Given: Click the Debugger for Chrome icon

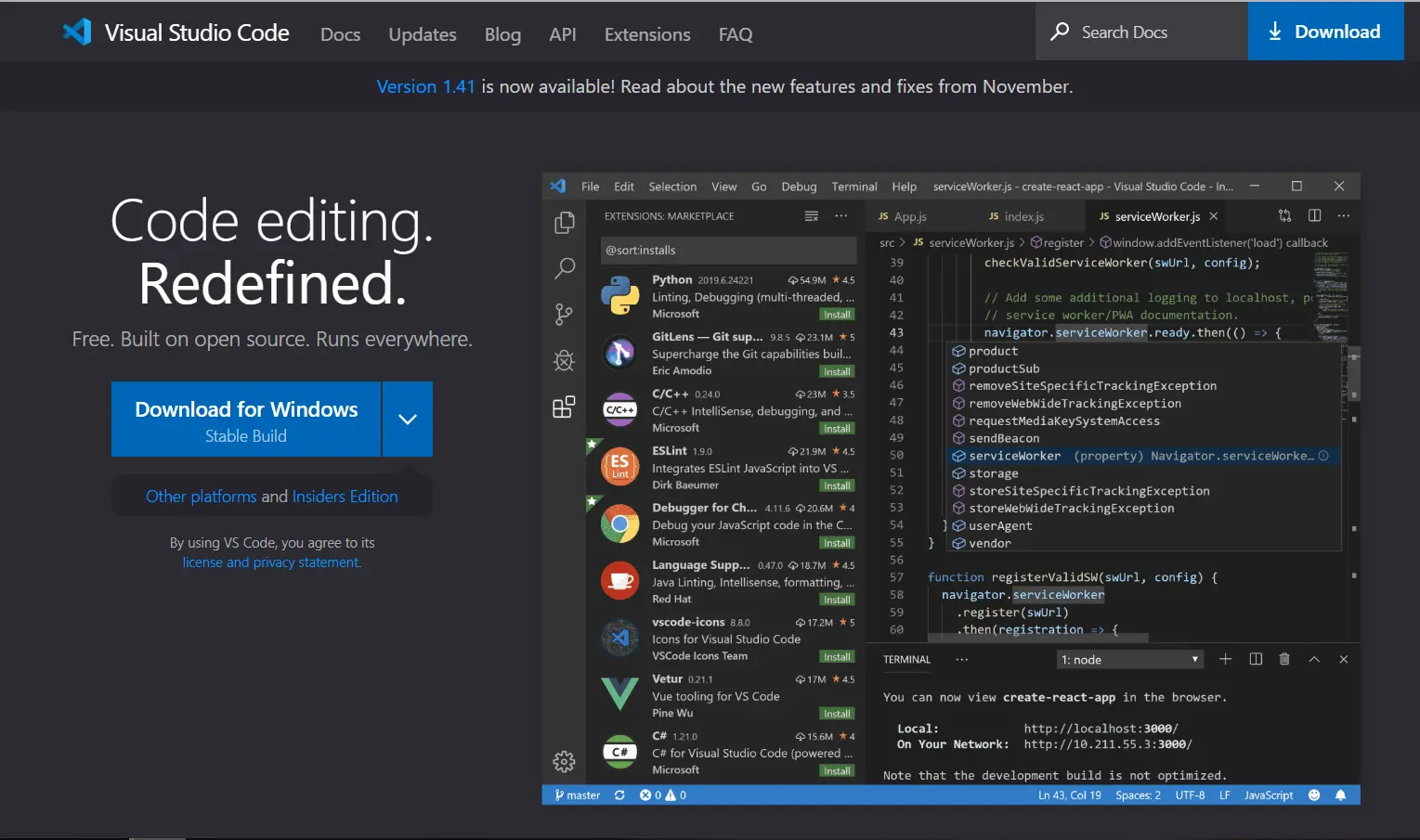Looking at the screenshot, I should click(619, 524).
